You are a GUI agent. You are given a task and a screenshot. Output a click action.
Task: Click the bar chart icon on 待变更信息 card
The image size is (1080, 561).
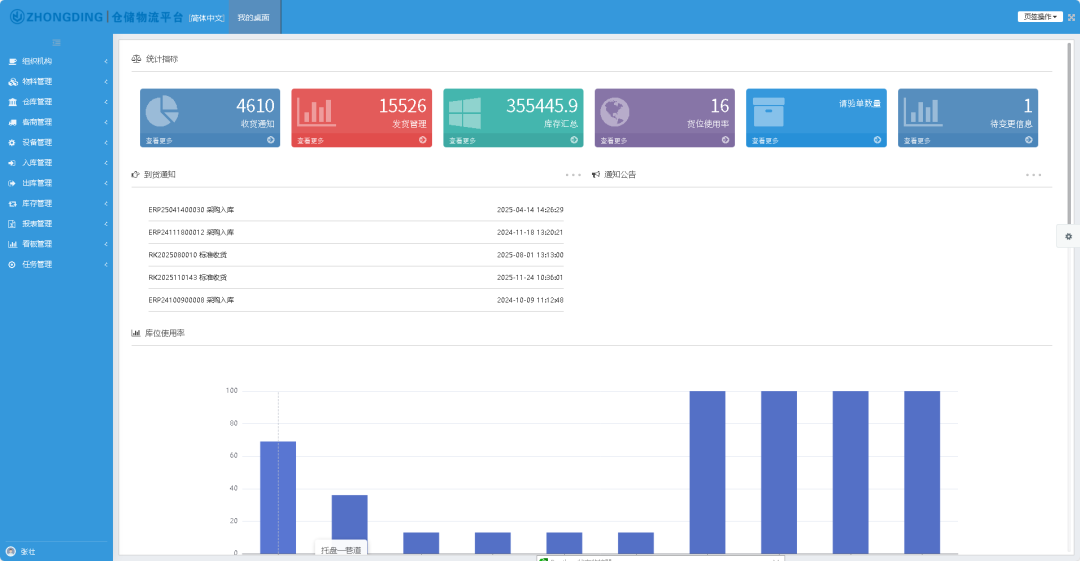(x=922, y=111)
